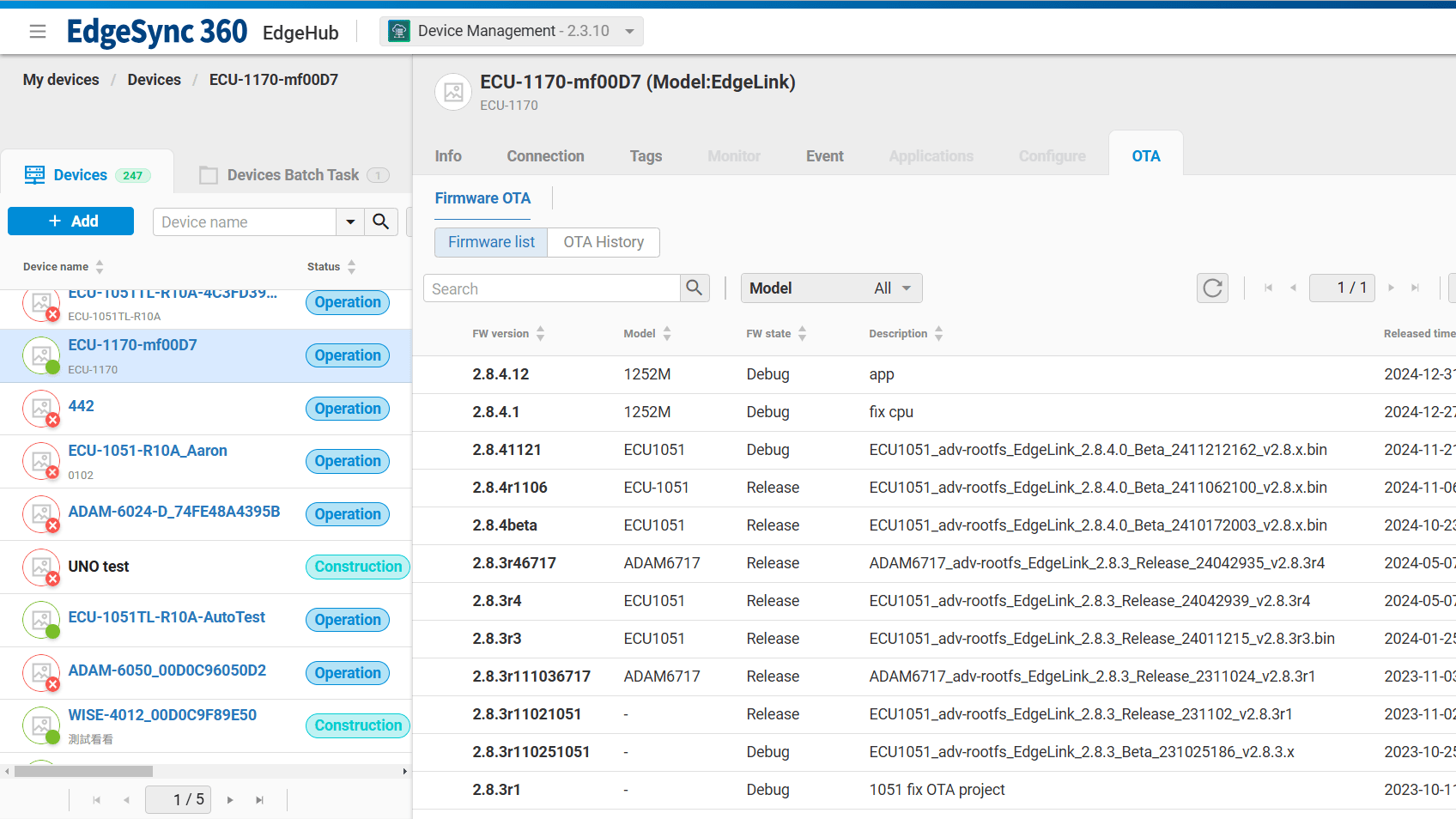This screenshot has height=819, width=1456.
Task: Click the ECU-1170-mf00D7 device image icon in header
Action: [453, 92]
